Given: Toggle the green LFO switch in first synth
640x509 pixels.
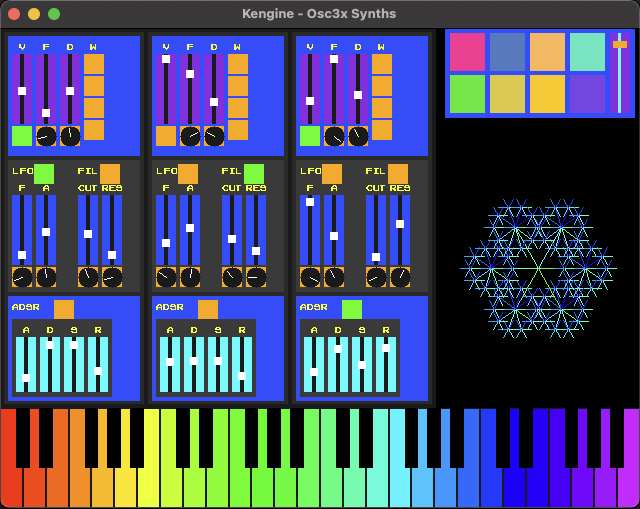Looking at the screenshot, I should point(44,174).
